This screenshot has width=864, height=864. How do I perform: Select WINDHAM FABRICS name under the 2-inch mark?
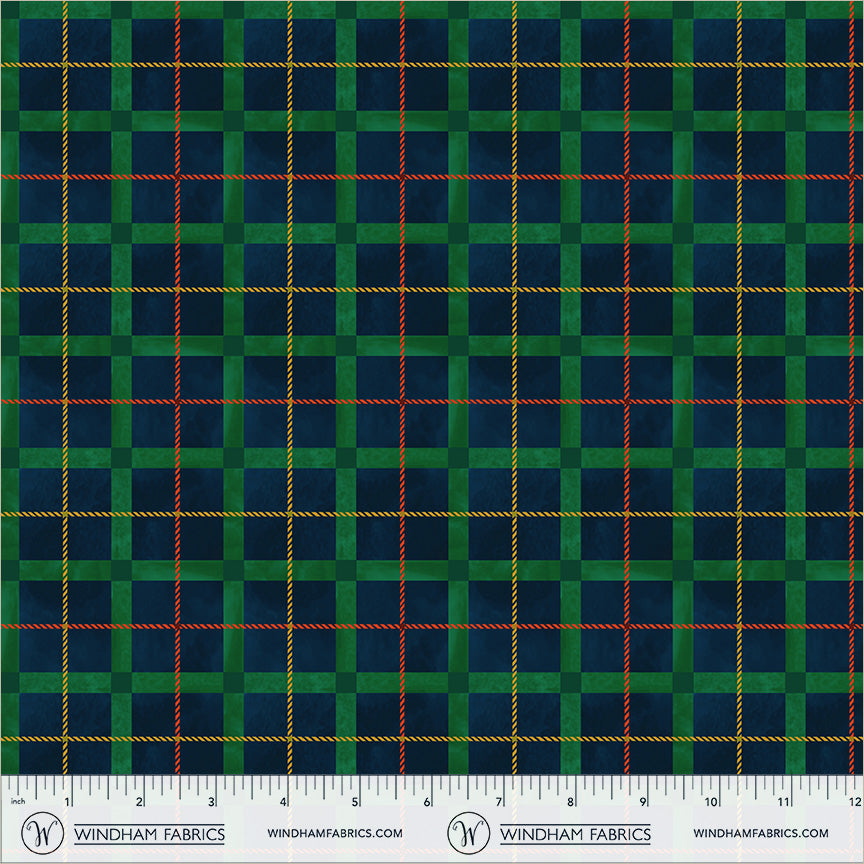coord(149,833)
